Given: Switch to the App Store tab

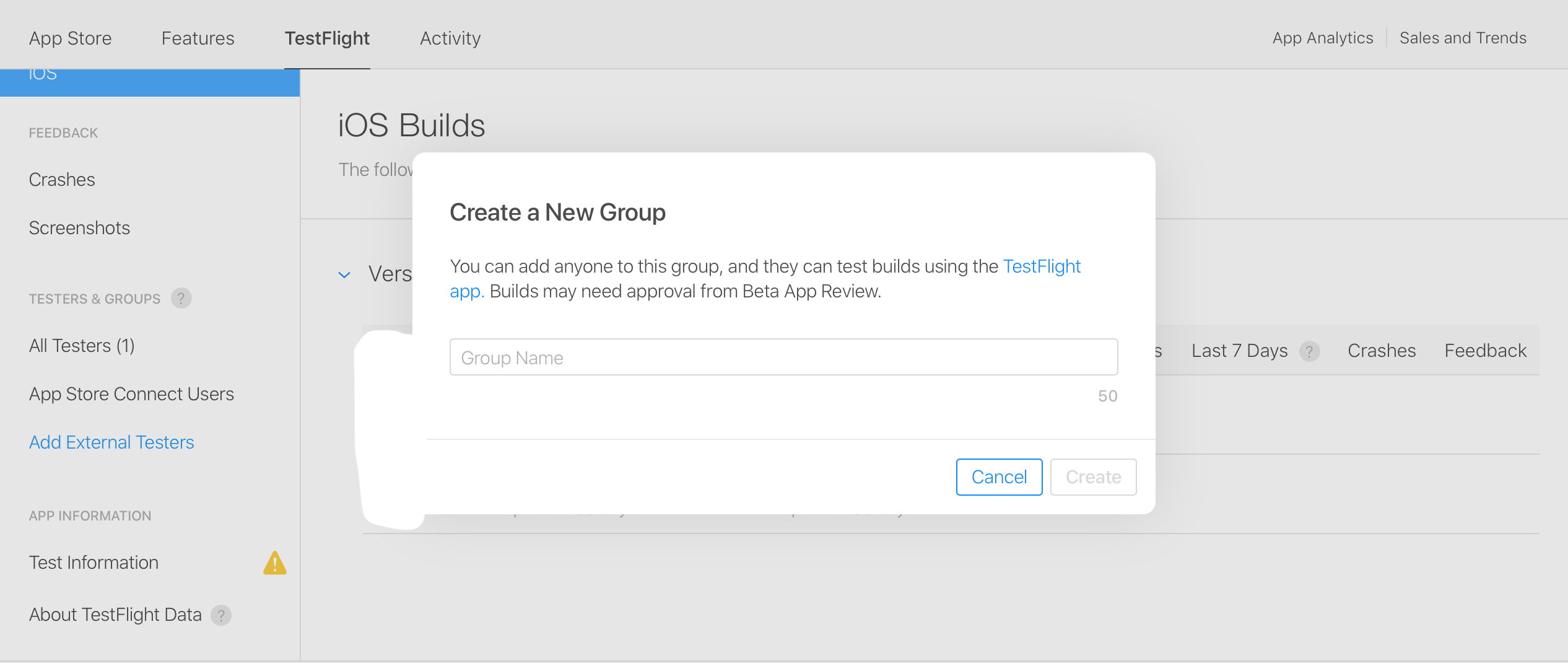Looking at the screenshot, I should click(x=71, y=38).
